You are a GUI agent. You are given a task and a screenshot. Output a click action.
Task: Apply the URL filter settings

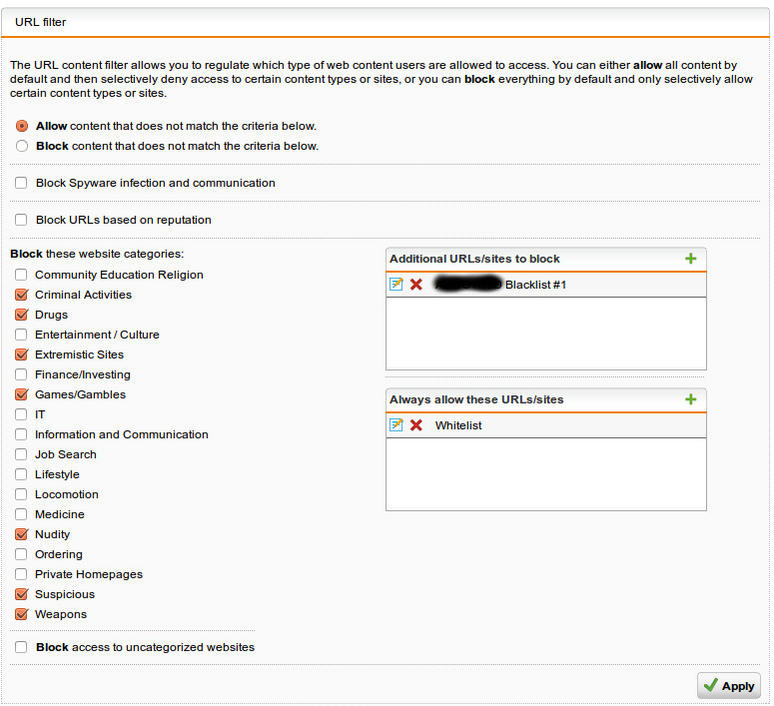coord(729,686)
